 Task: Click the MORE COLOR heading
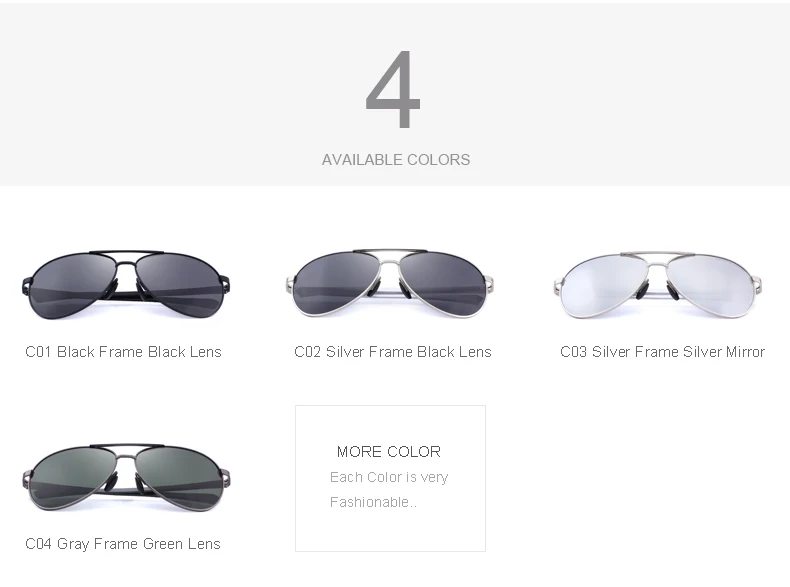pyautogui.click(x=389, y=451)
